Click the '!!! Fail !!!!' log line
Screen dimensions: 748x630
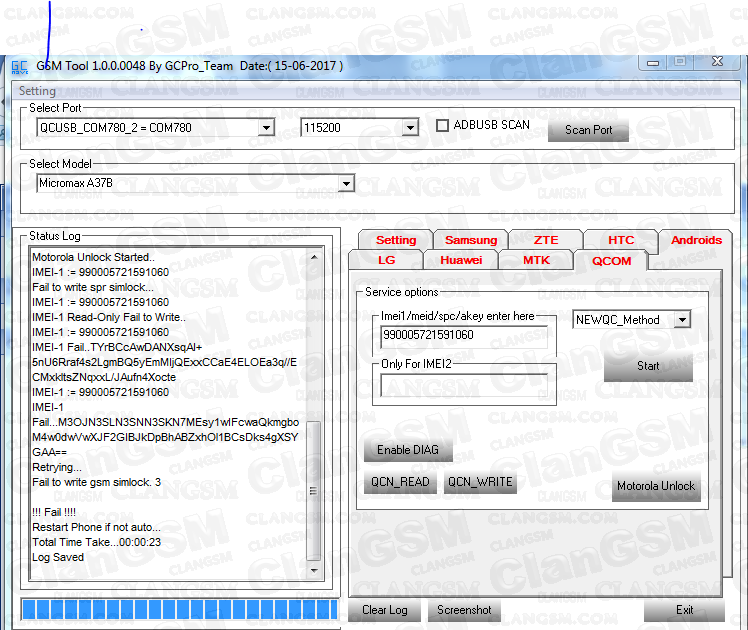(54, 512)
